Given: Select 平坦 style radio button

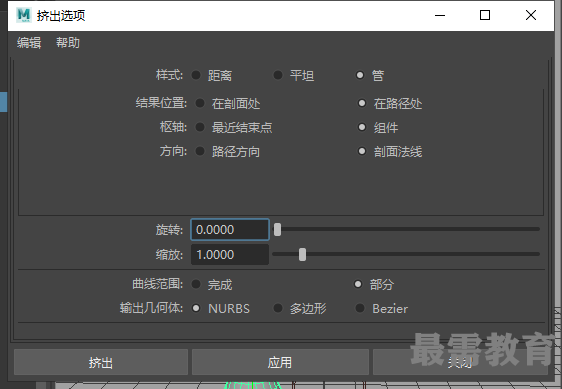Looking at the screenshot, I should tap(278, 75).
